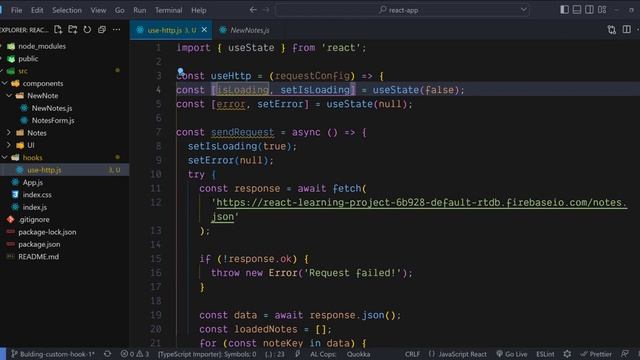Click TypeScript Importer symbols status item
The height and width of the screenshot is (360, 640).
point(207,354)
